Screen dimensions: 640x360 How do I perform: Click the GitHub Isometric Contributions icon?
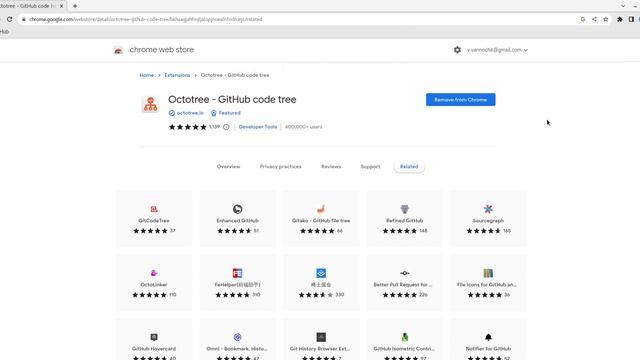pos(404,337)
